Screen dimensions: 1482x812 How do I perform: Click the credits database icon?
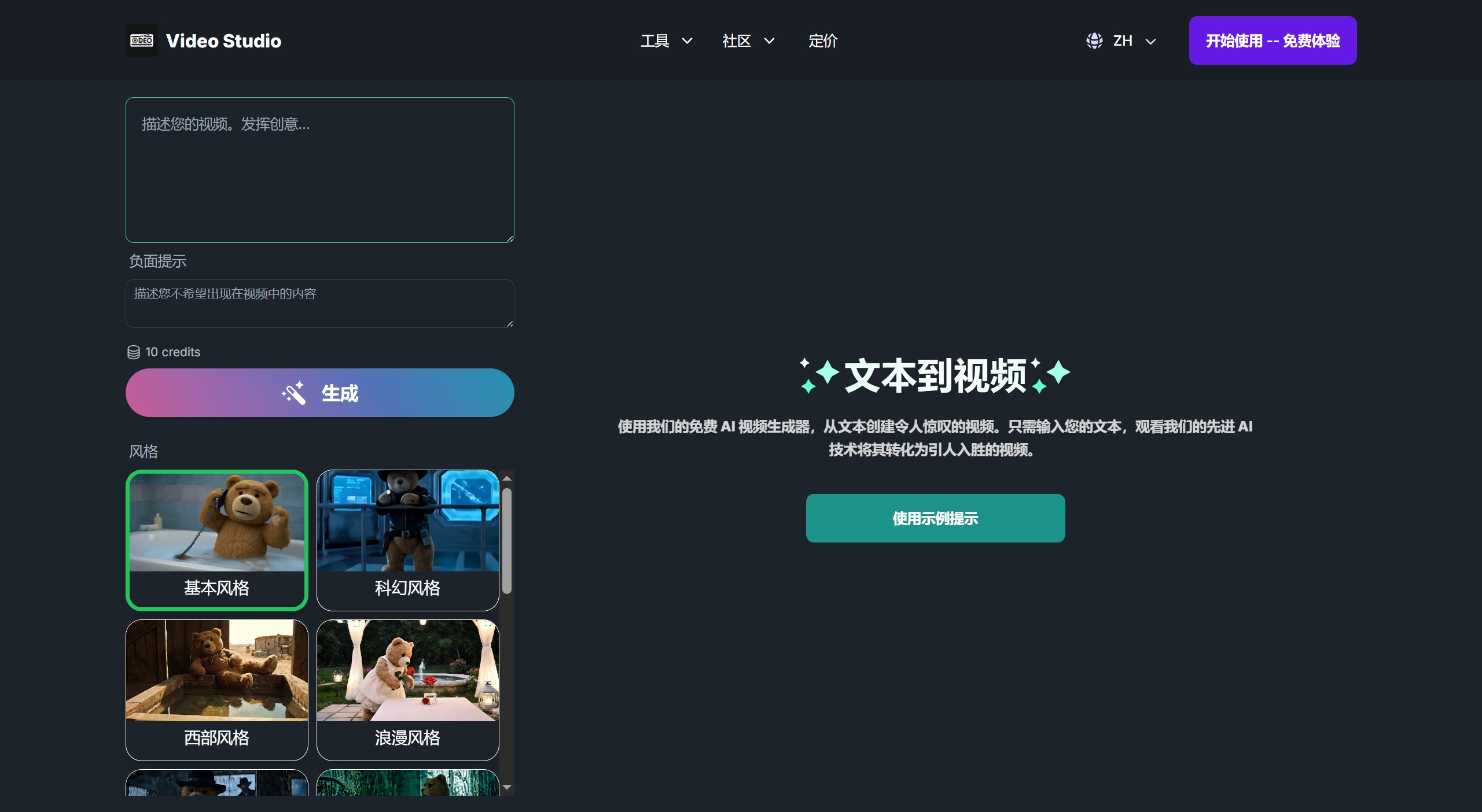134,351
